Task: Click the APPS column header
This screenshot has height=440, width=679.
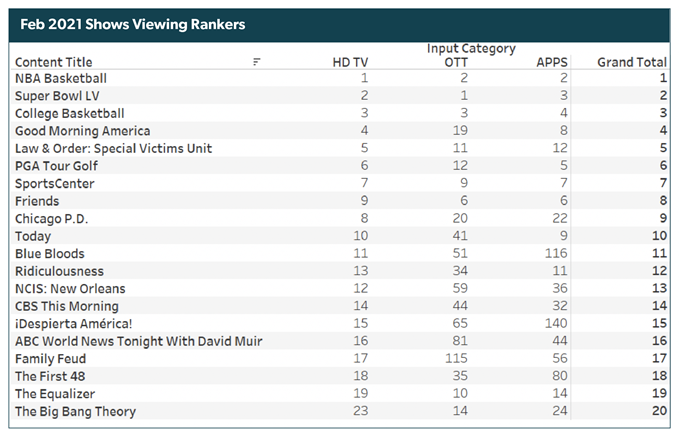Action: point(552,62)
